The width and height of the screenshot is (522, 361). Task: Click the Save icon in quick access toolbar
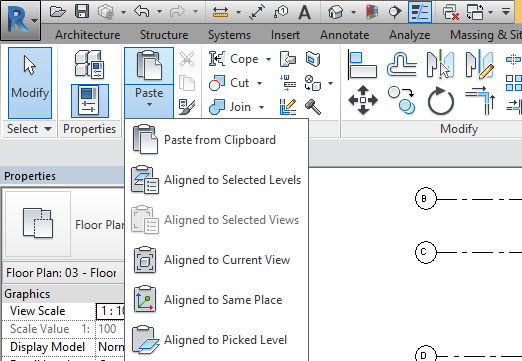coord(82,12)
